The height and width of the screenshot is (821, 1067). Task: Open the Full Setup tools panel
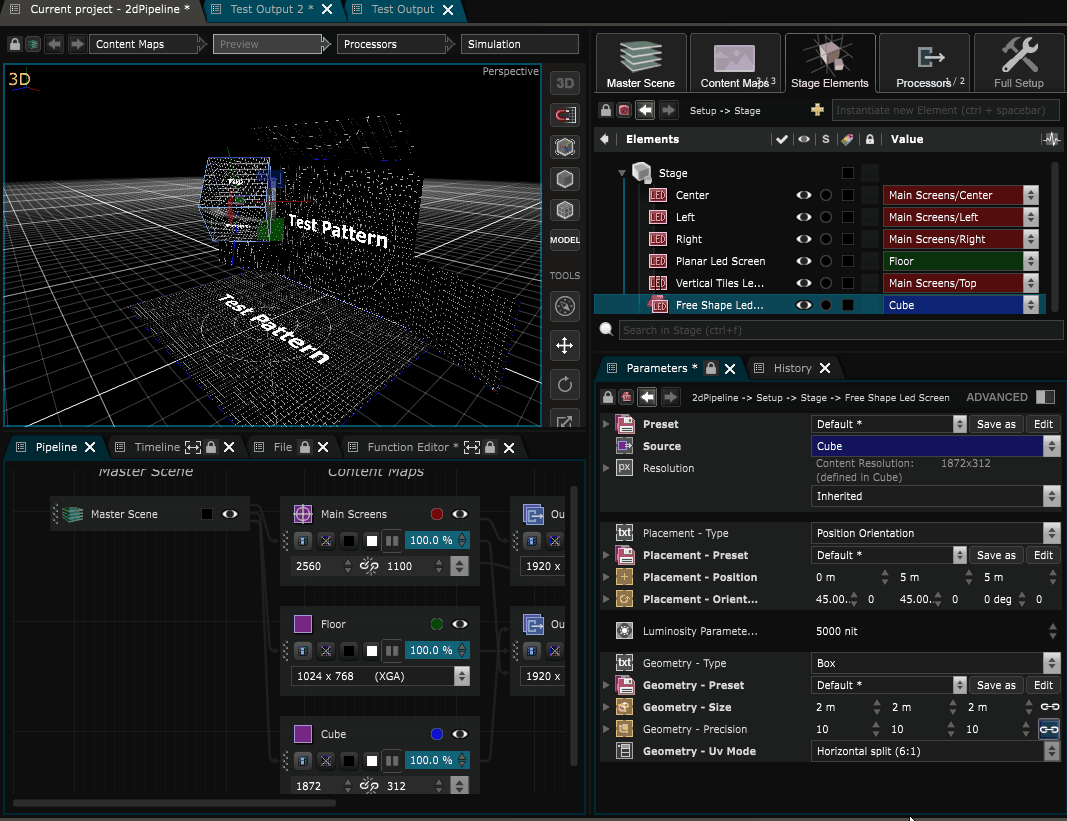[1018, 64]
